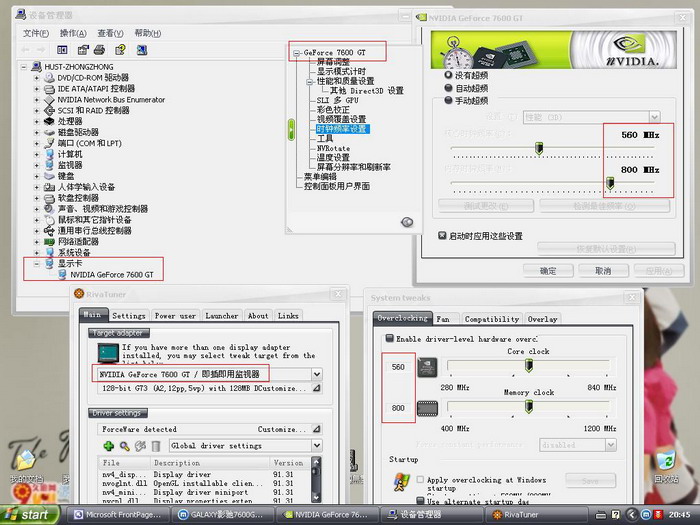
Task: Click the 560 MHz core frequency slider handle
Action: click(539, 148)
